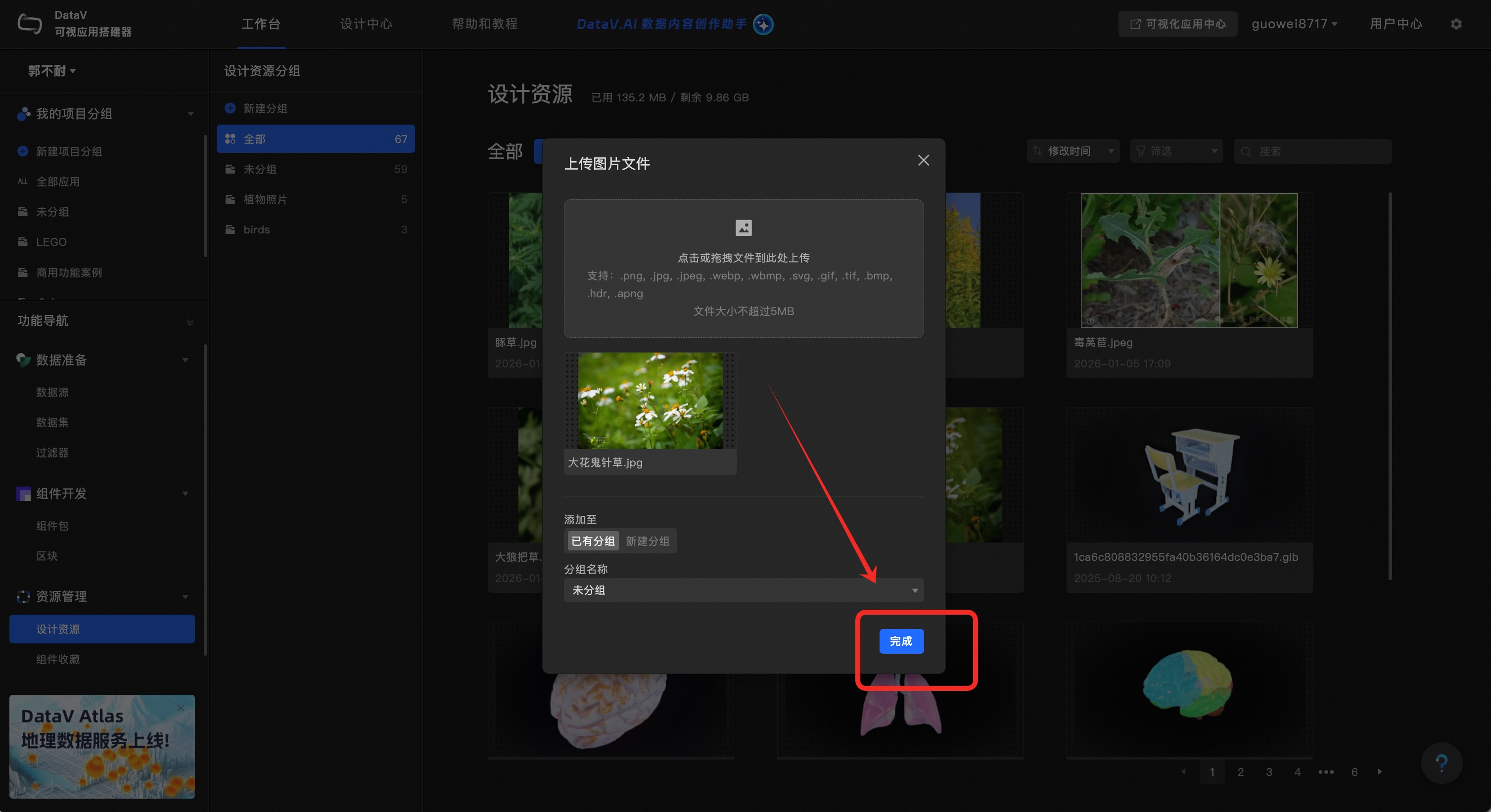Image resolution: width=1491 pixels, height=812 pixels.
Task: Click the help question mark icon
Action: click(1441, 763)
